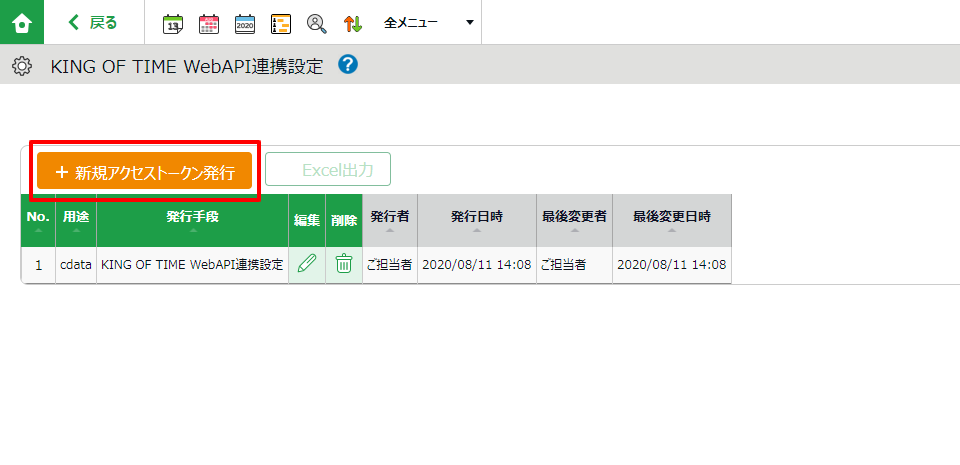Edit the cdata token with pencil icon
The image size is (960, 465).
[307, 264]
